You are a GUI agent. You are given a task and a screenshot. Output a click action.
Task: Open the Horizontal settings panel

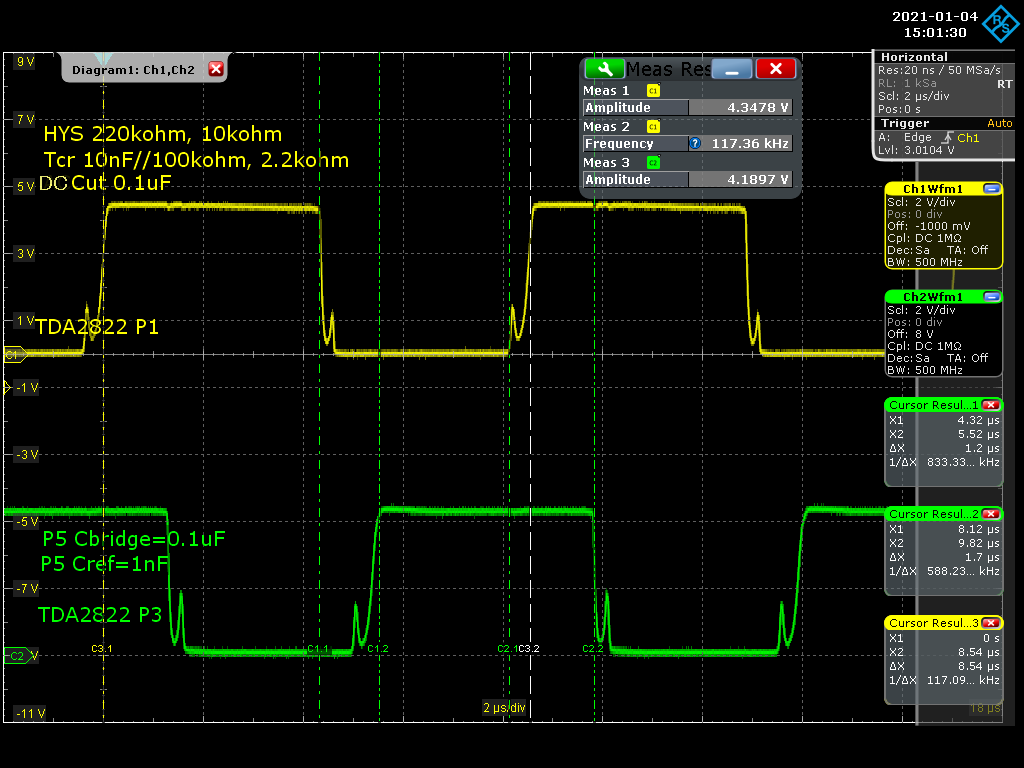click(914, 57)
